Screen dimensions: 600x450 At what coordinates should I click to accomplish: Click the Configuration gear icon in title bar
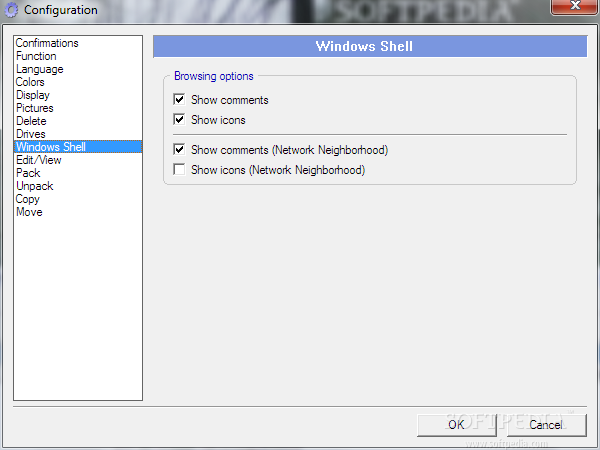[x=11, y=10]
